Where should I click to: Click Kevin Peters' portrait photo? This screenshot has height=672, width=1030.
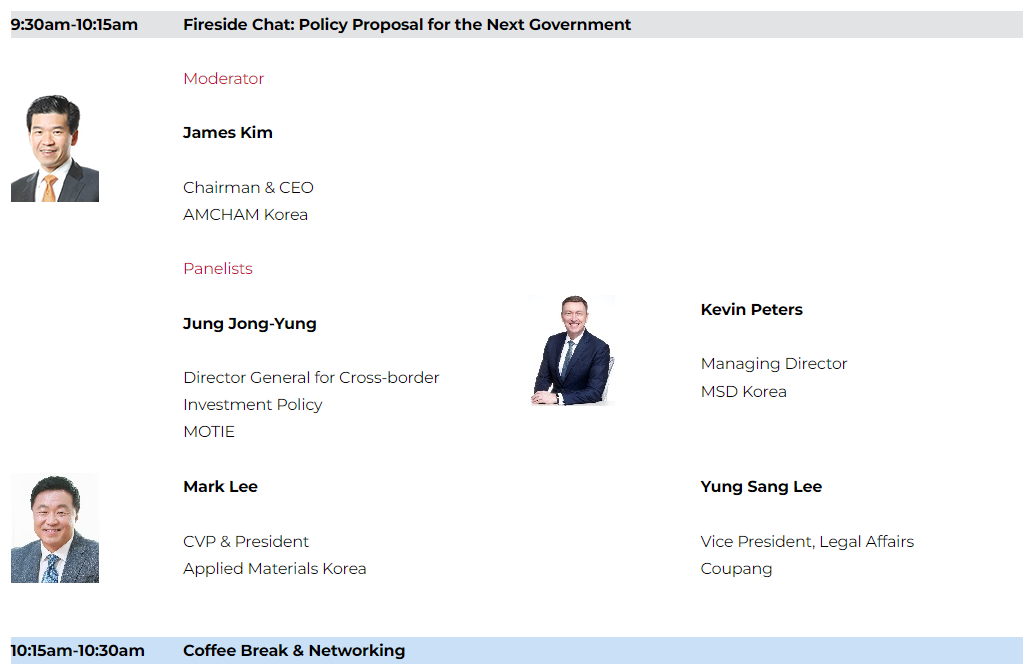pos(572,350)
